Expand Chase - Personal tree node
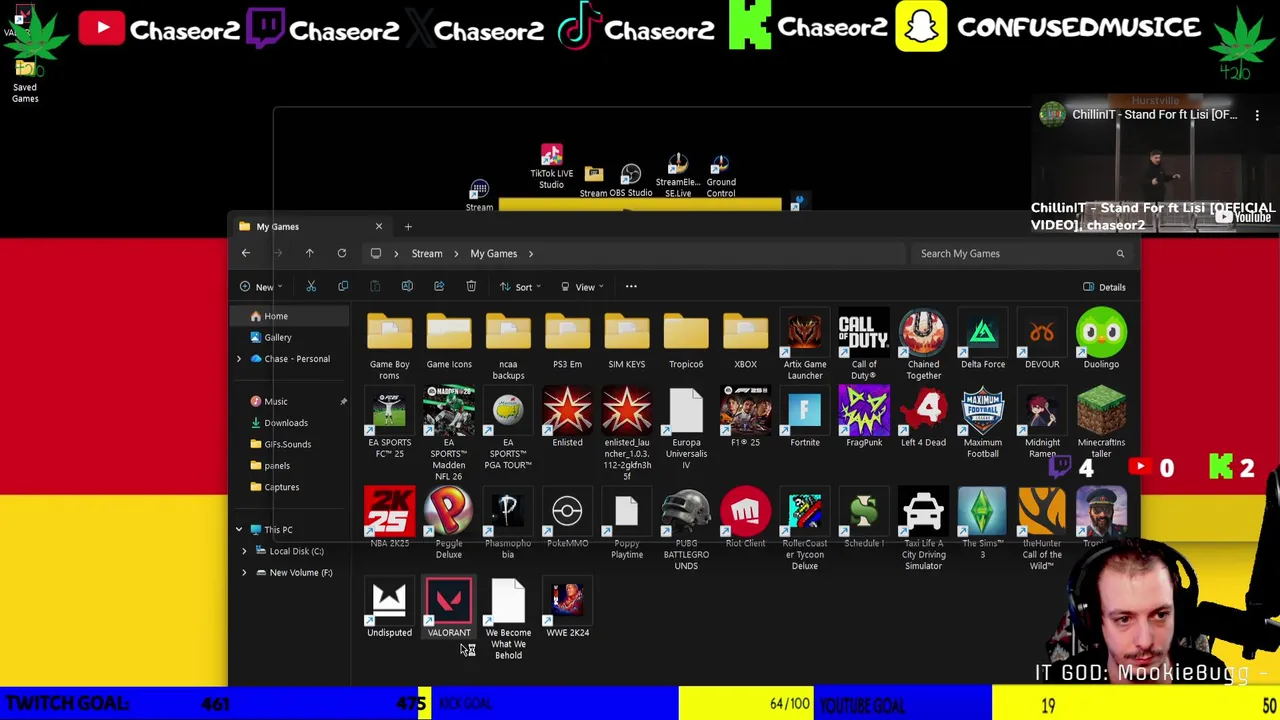 click(238, 359)
